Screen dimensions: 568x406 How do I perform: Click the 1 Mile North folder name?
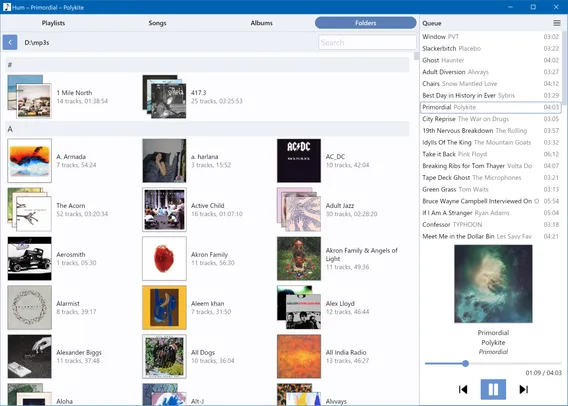(x=74, y=93)
